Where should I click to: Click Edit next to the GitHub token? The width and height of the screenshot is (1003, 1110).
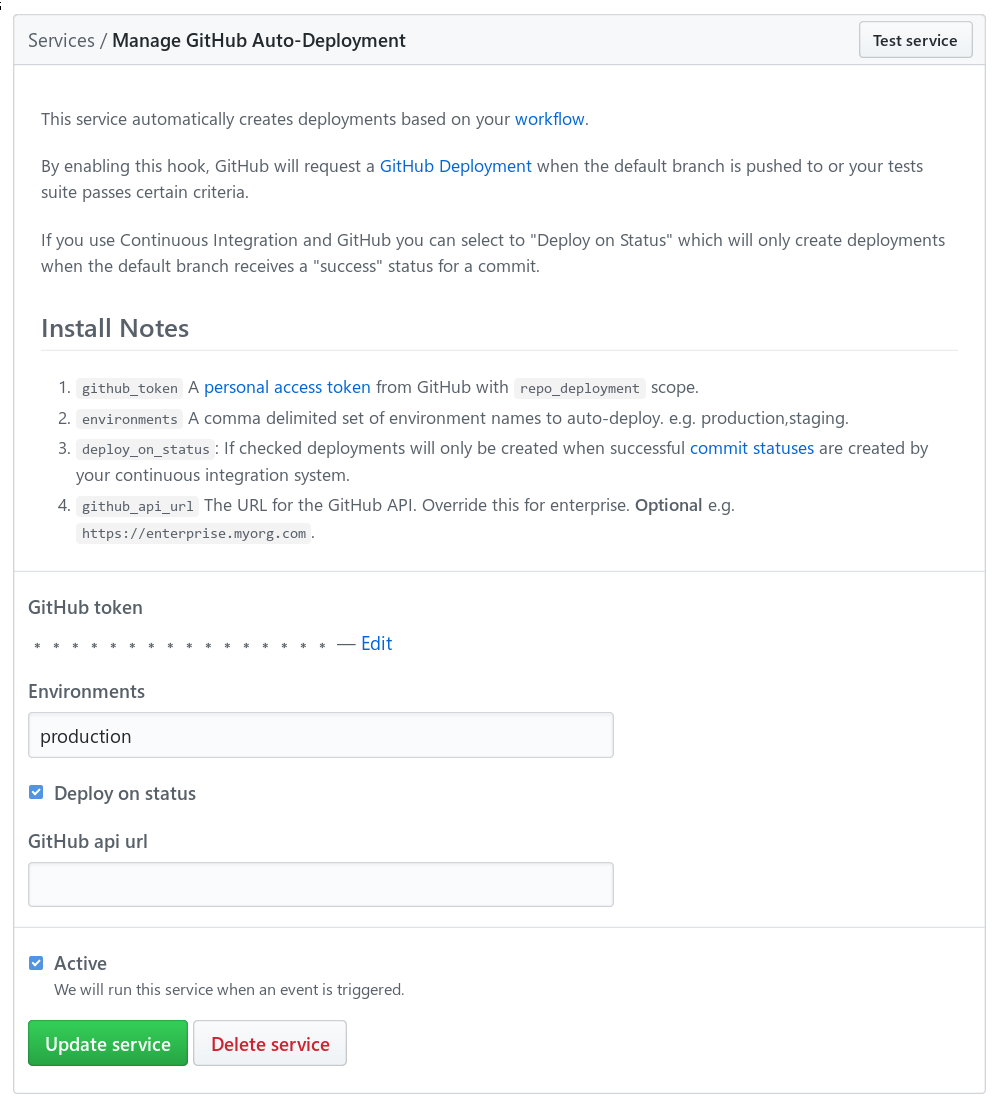(377, 643)
